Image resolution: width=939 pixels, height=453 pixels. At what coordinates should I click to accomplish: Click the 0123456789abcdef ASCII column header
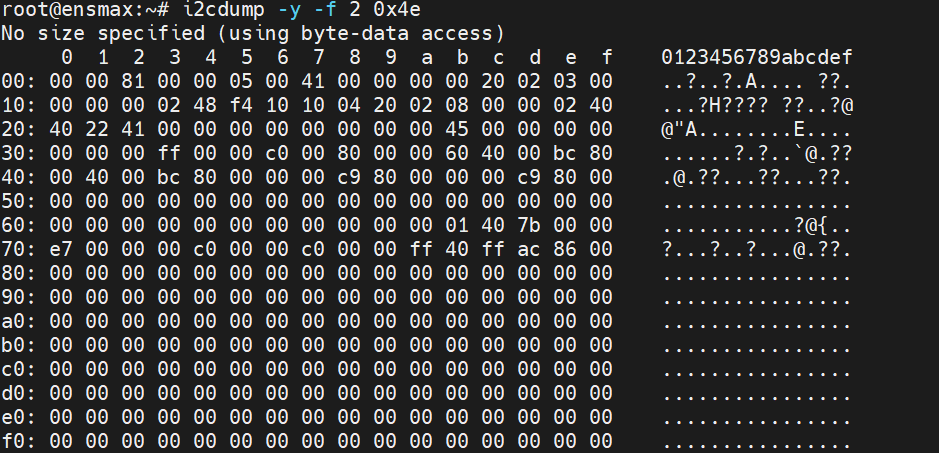756,57
